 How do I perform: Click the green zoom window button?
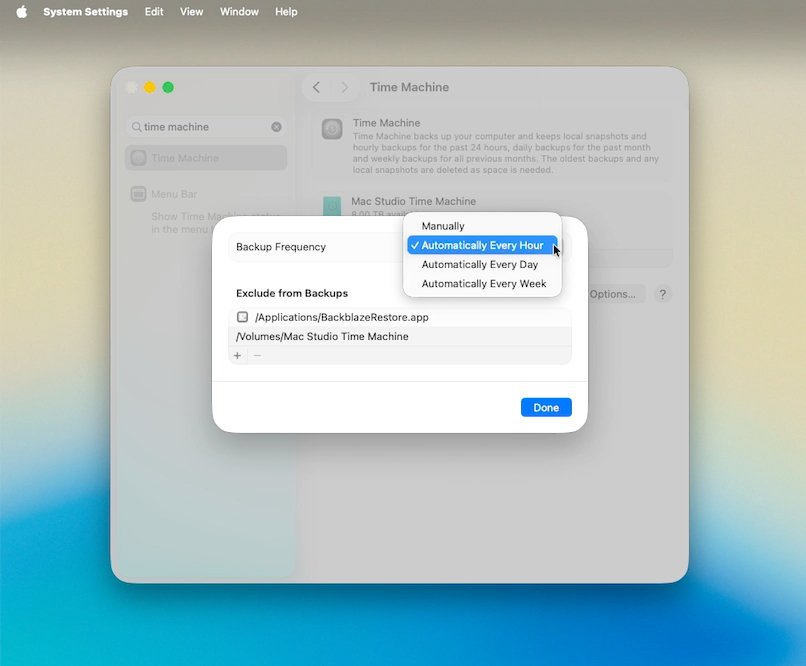point(168,87)
